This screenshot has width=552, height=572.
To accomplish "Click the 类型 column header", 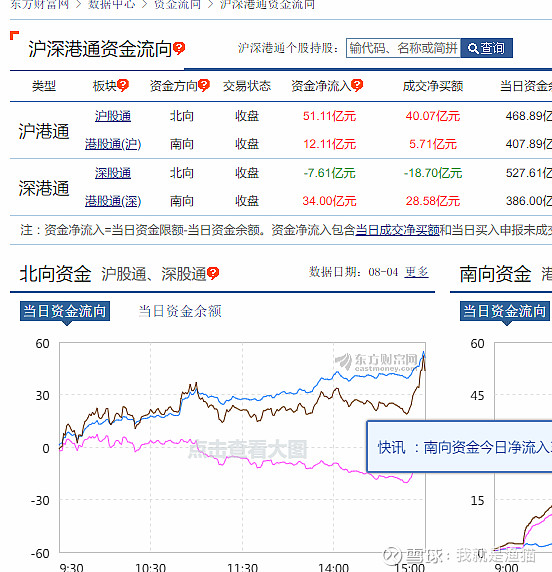I will point(44,86).
